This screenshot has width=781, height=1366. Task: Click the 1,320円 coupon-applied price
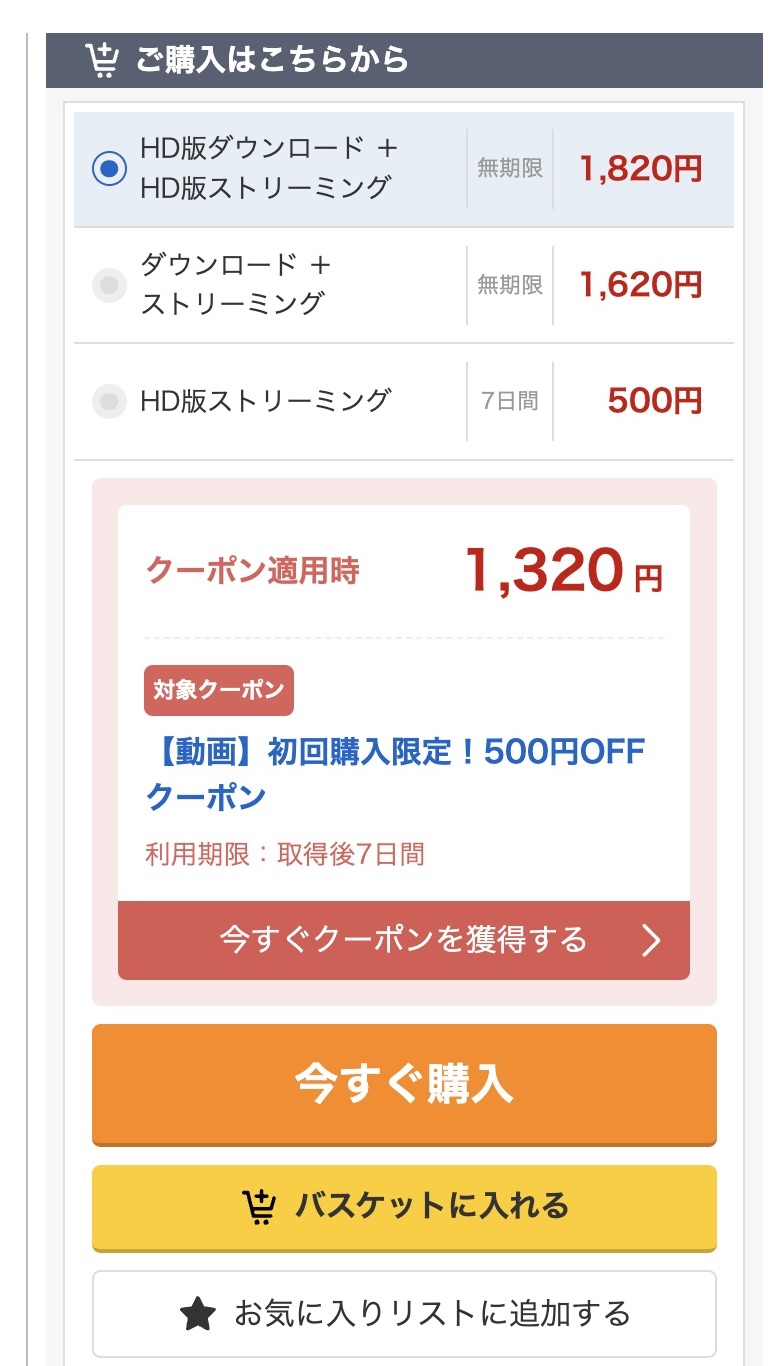coord(563,572)
